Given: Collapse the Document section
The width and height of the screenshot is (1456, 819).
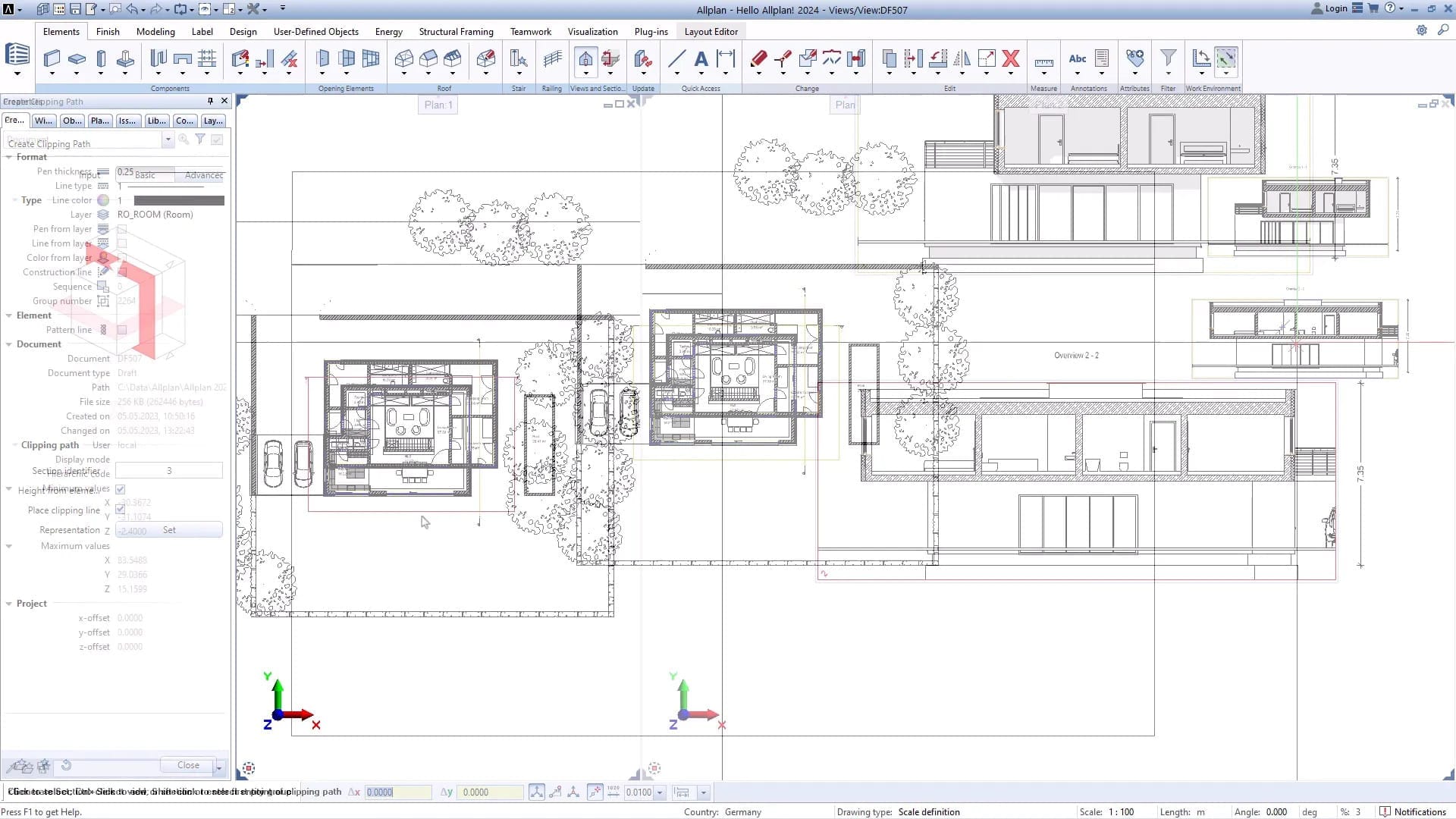Looking at the screenshot, I should (9, 344).
